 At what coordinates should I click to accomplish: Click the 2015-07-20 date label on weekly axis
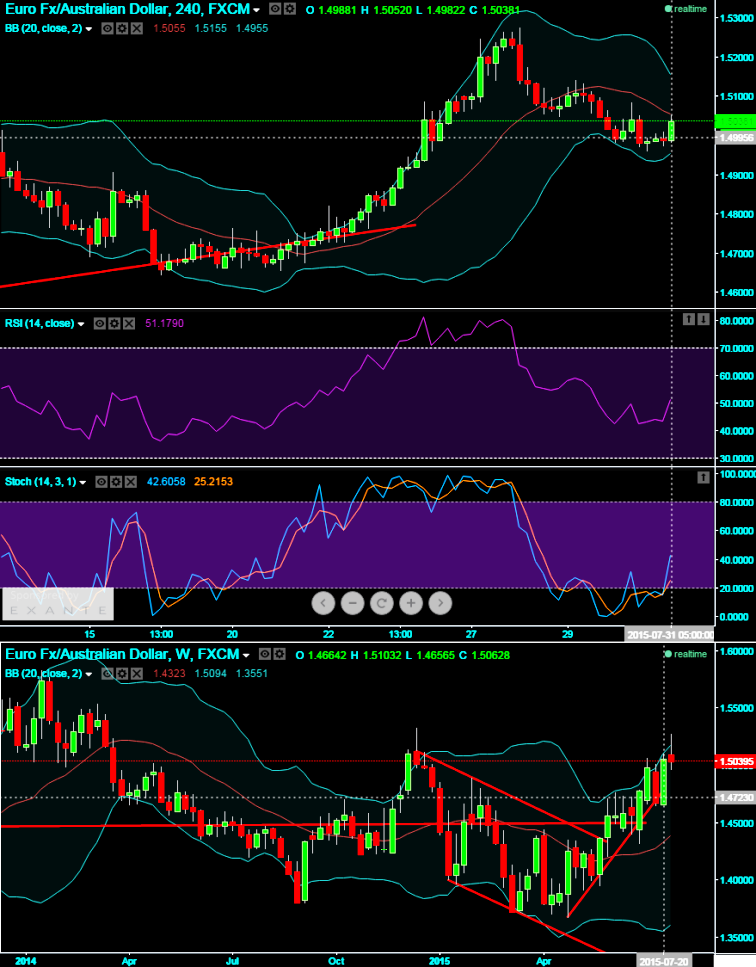[664, 961]
